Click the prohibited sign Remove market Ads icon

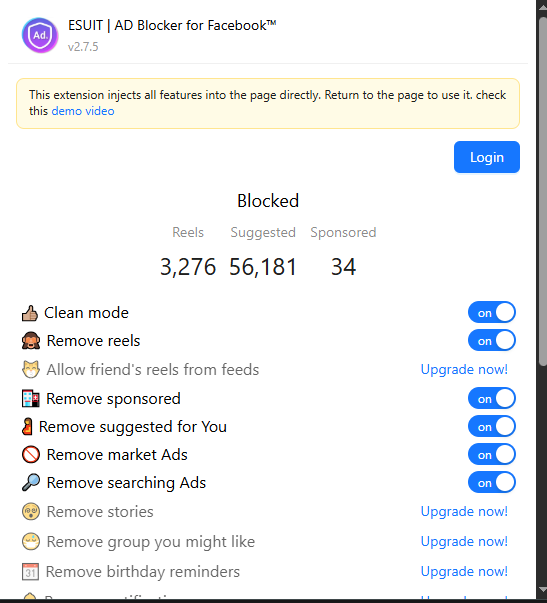click(31, 455)
